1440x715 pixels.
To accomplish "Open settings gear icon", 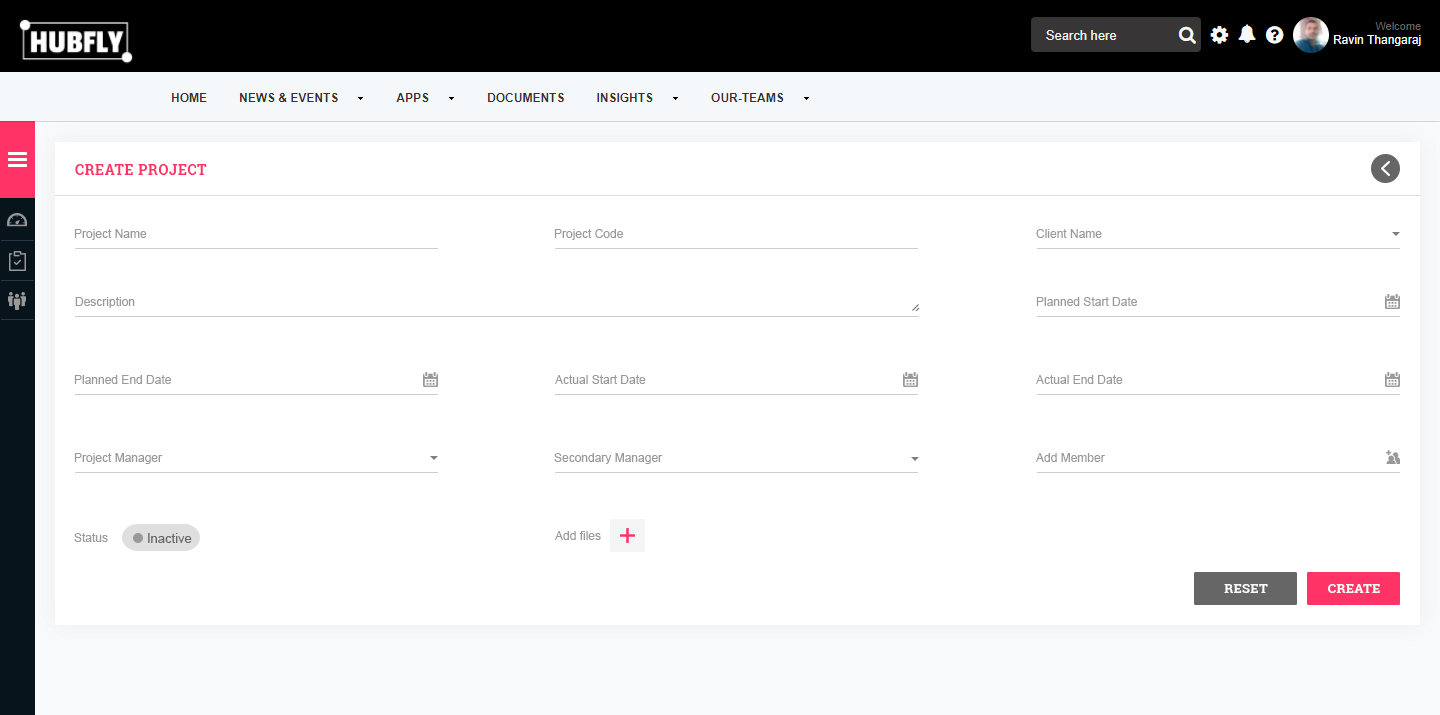I will point(1219,35).
